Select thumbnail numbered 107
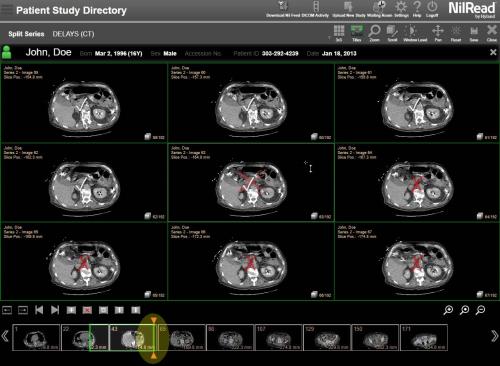The width and height of the screenshot is (500, 366). (279, 338)
